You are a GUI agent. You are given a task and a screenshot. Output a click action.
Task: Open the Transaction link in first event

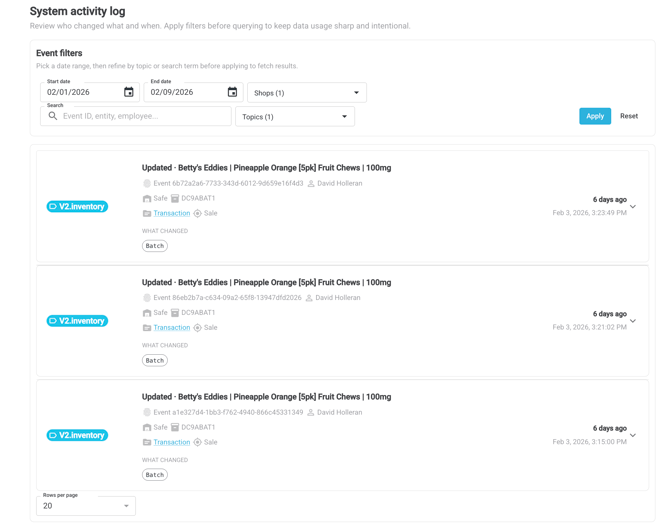point(172,213)
